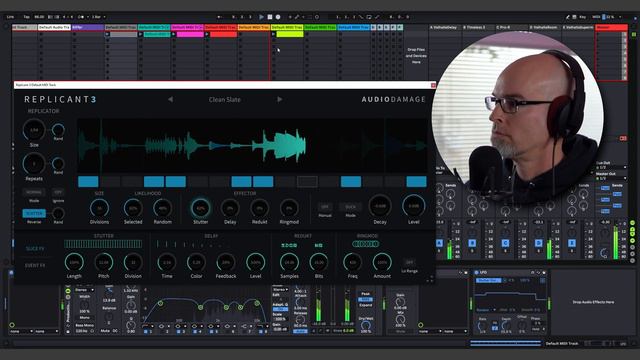Toggle the last blue step in sequencer row
640x360 pixels.
pos(416,182)
